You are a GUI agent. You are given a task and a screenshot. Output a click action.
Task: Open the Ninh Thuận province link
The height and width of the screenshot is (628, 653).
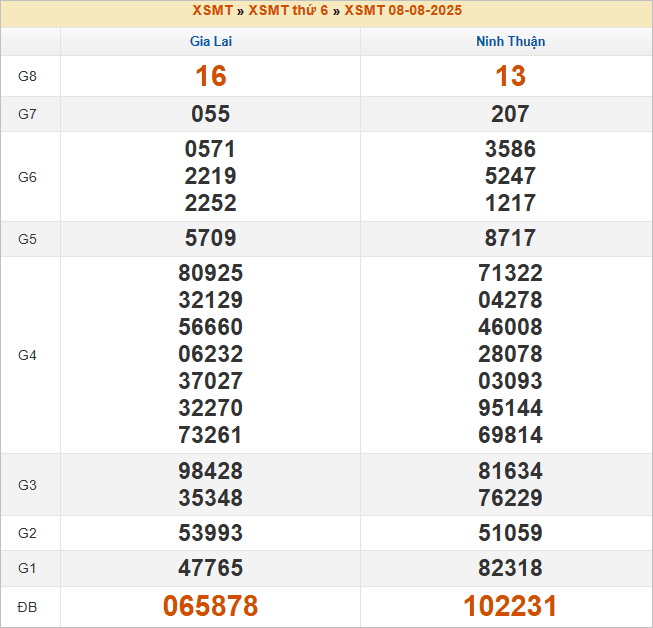tap(511, 41)
